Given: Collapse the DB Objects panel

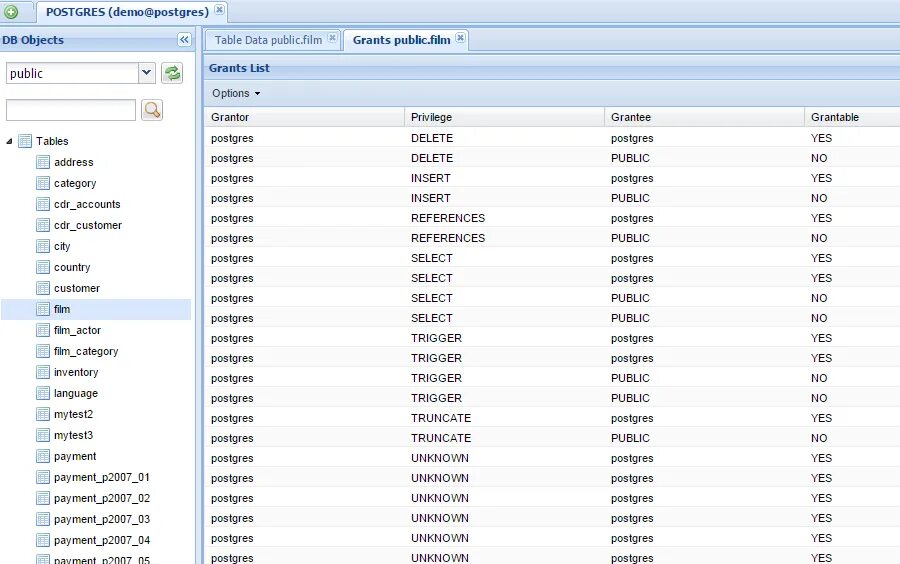Looking at the screenshot, I should click(184, 40).
